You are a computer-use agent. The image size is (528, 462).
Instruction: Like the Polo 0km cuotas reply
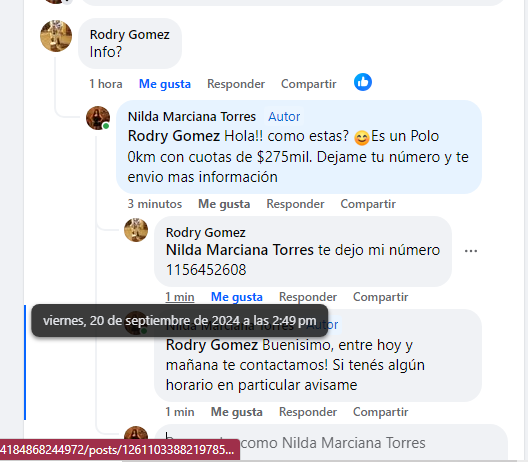224,204
